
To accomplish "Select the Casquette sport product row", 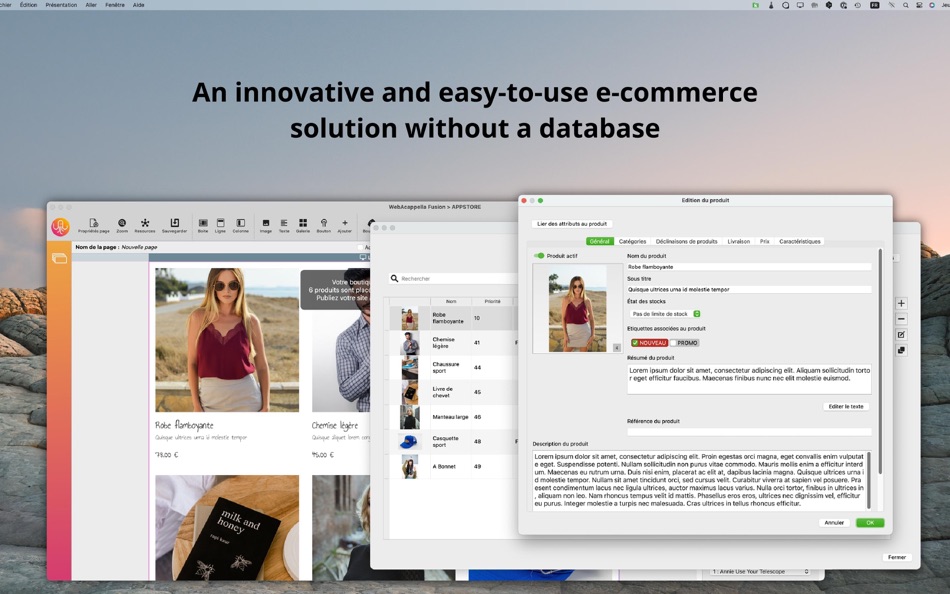I will pyautogui.click(x=451, y=442).
